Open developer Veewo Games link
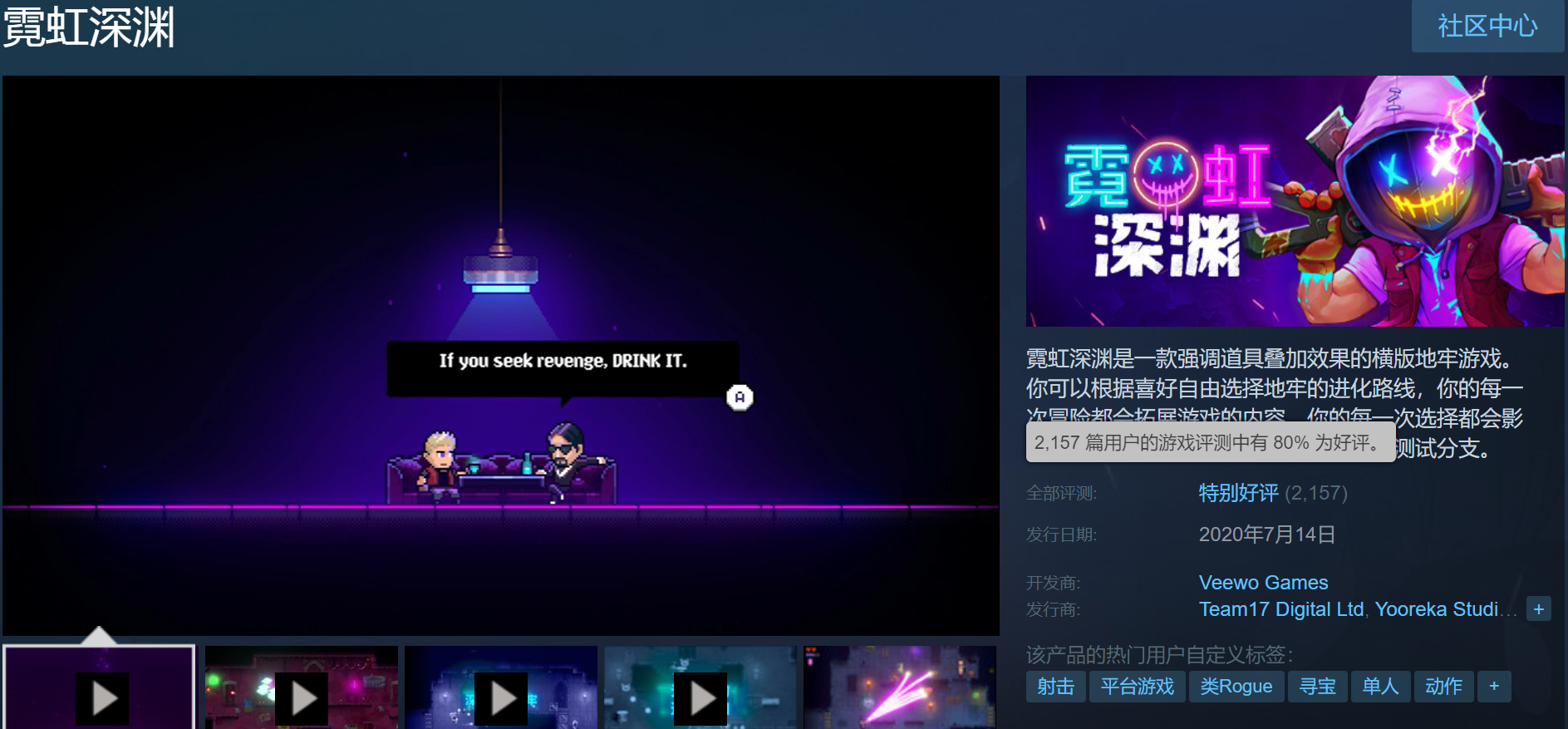 tap(1263, 583)
